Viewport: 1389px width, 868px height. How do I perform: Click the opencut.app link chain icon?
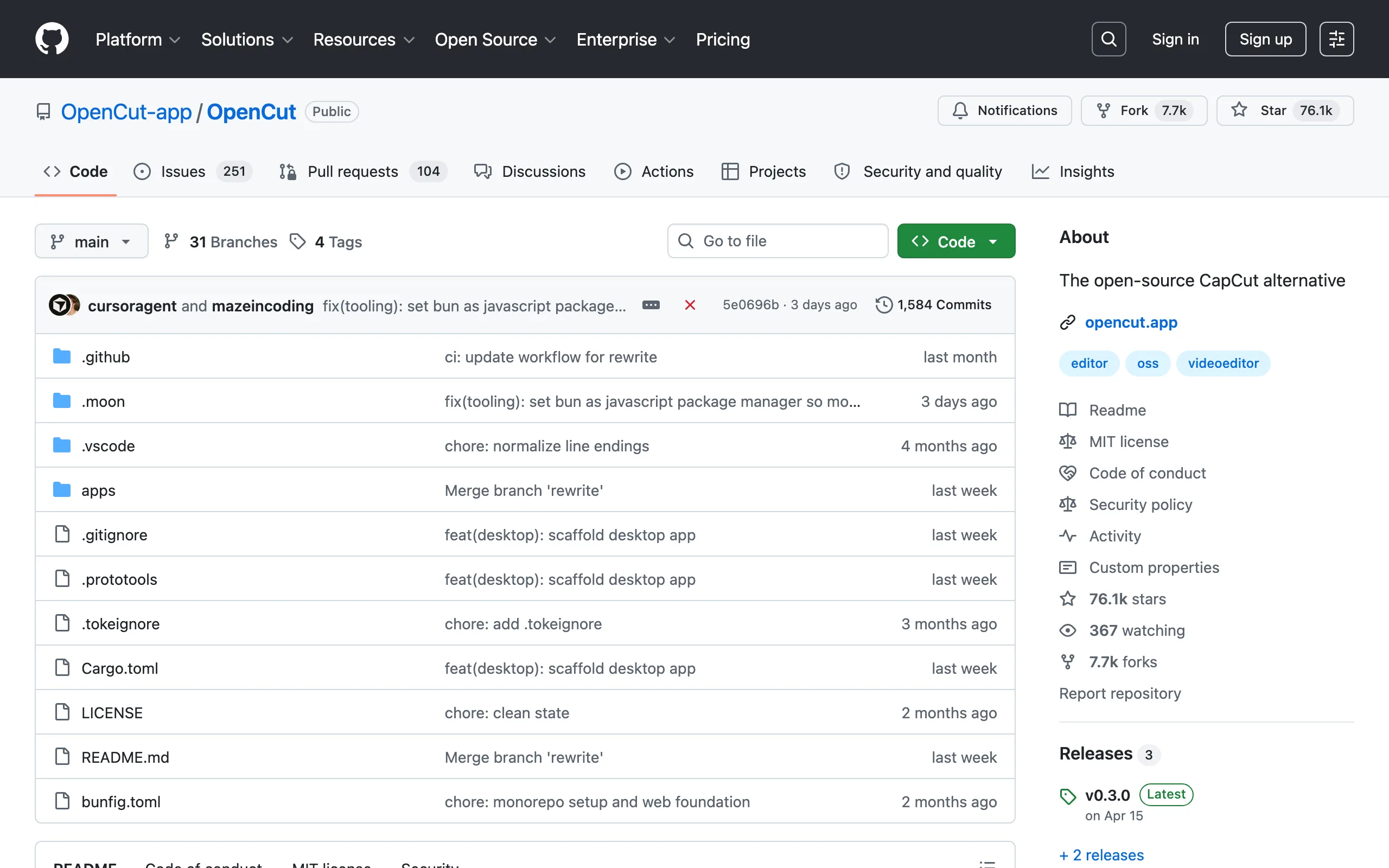pos(1068,323)
